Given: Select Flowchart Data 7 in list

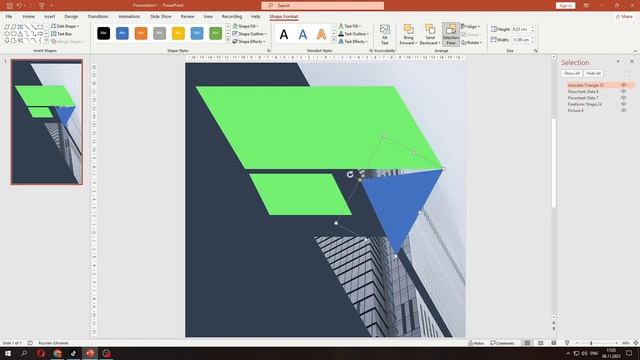Looking at the screenshot, I should click(x=583, y=98).
